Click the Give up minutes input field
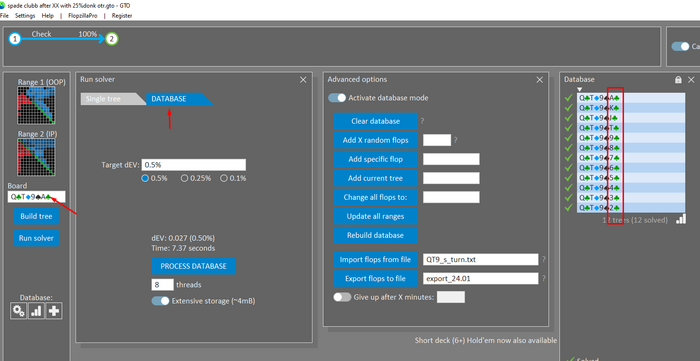700x361 pixels. pos(450,297)
